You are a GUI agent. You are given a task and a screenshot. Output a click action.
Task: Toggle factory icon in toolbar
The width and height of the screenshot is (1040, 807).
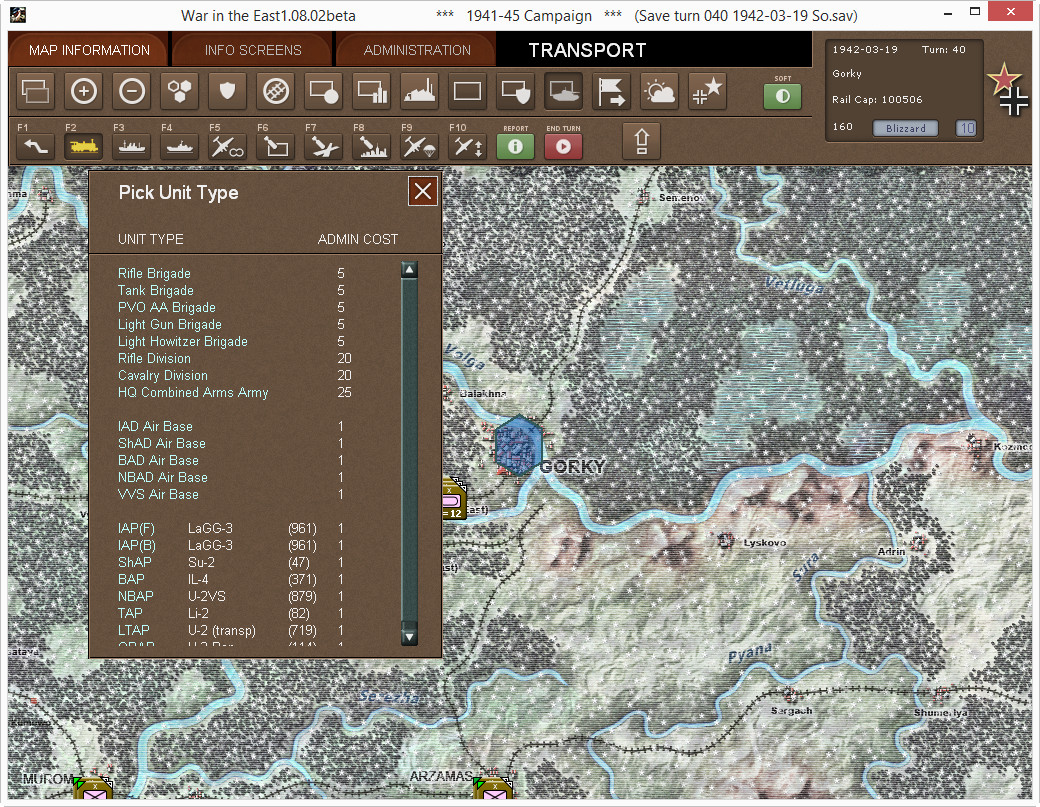pyautogui.click(x=420, y=91)
